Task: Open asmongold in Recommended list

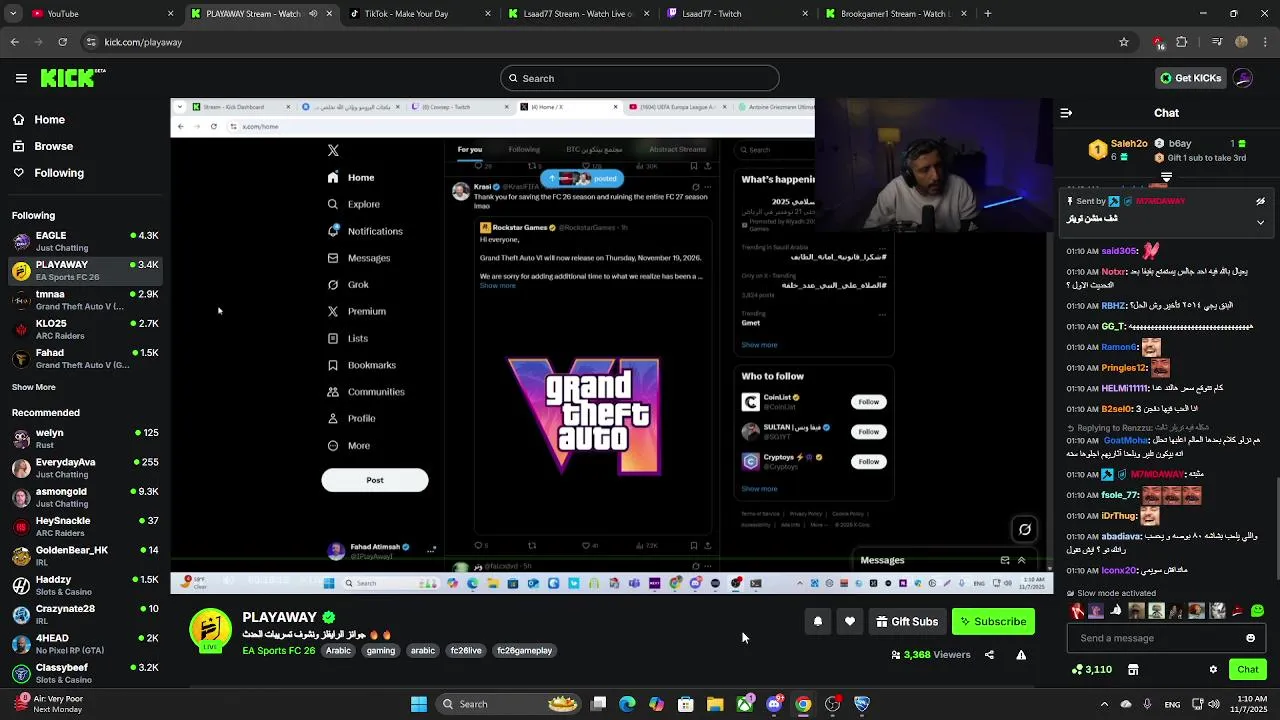Action: [x=85, y=498]
